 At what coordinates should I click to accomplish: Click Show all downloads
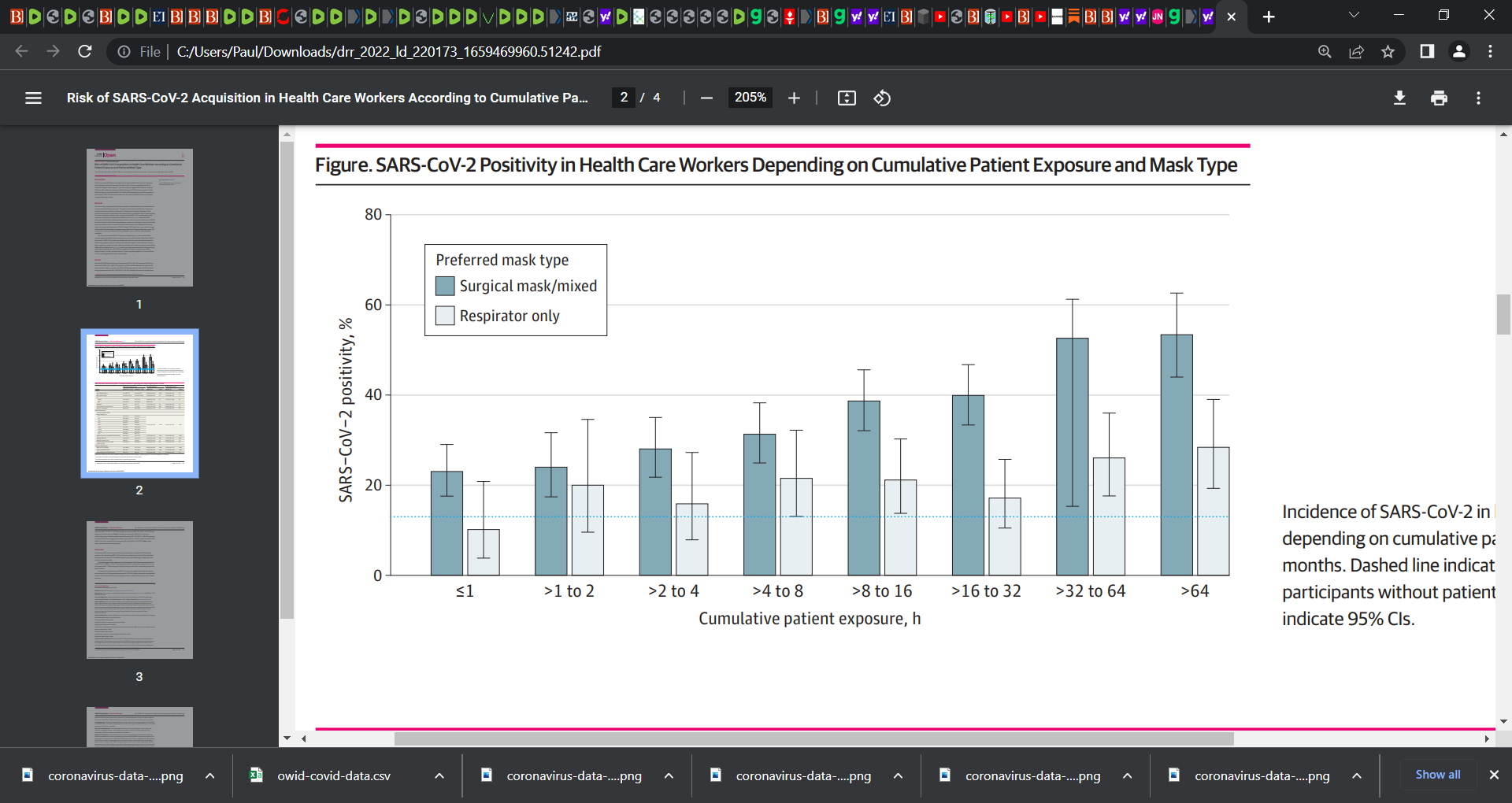tap(1438, 775)
